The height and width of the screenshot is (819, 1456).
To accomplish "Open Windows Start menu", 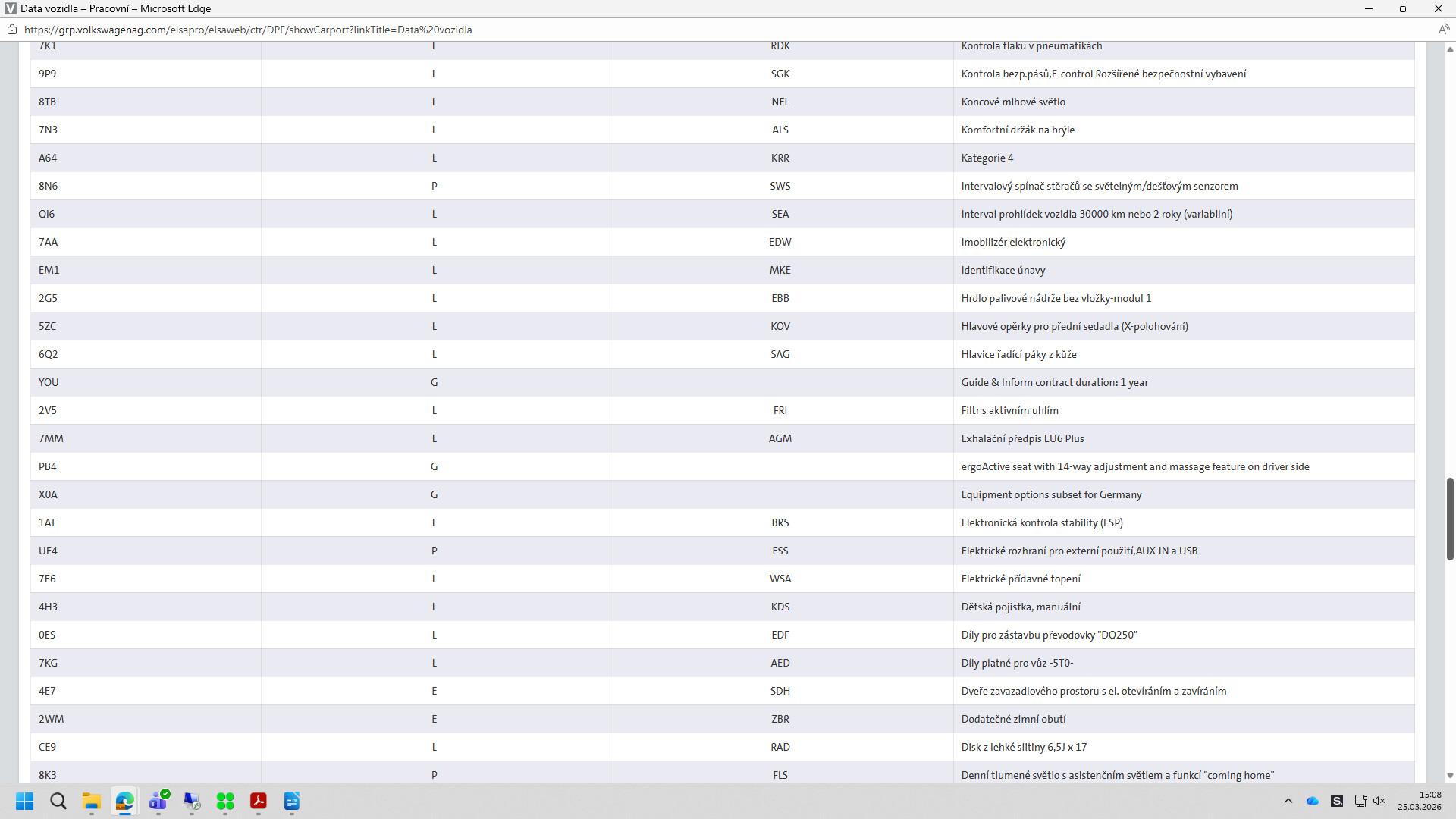I will pos(25,801).
